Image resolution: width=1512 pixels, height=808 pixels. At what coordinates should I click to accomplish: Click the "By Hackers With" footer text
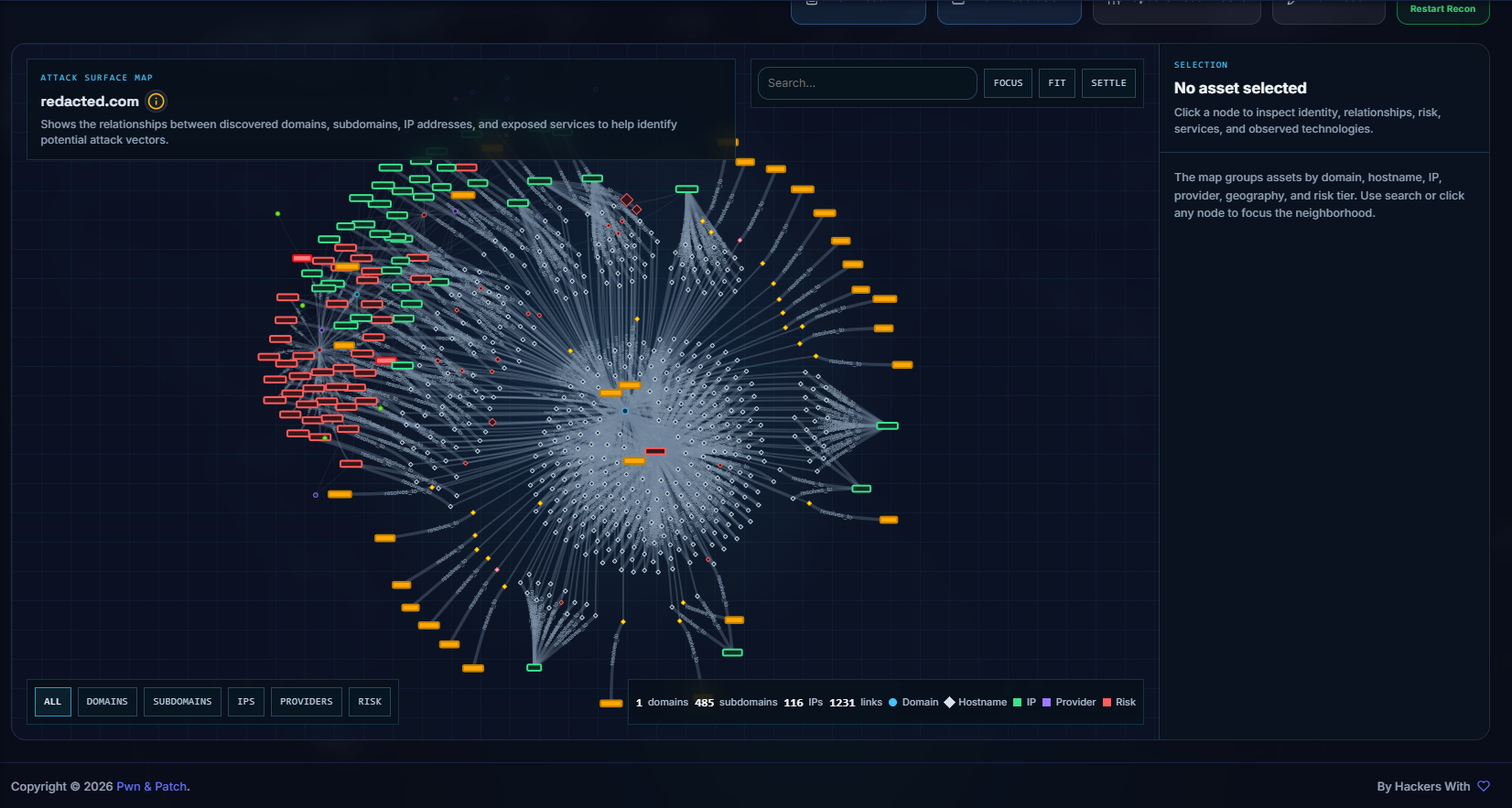pyautogui.click(x=1423, y=786)
